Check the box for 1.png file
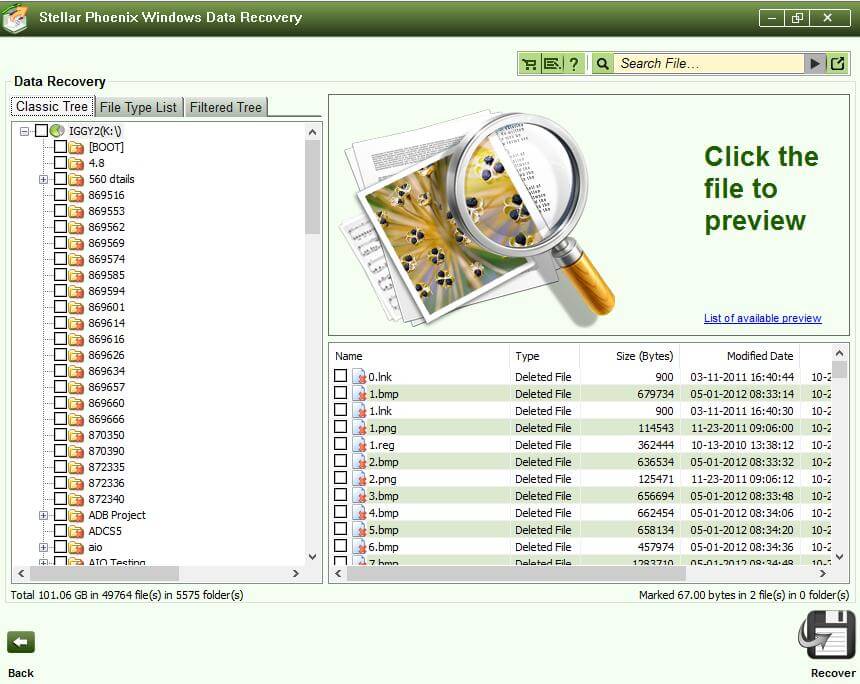Viewport: 860px width, 684px height. click(x=341, y=427)
